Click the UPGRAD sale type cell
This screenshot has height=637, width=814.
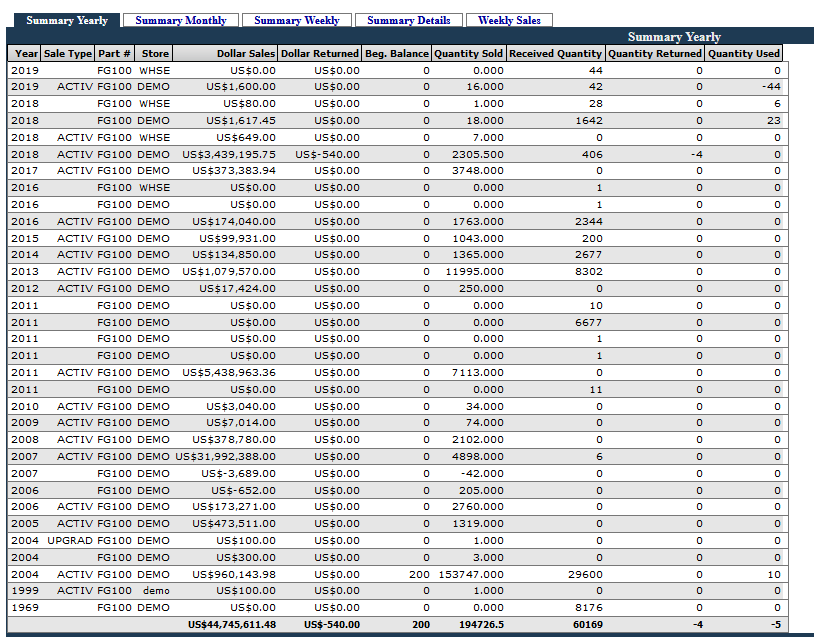tap(69, 541)
